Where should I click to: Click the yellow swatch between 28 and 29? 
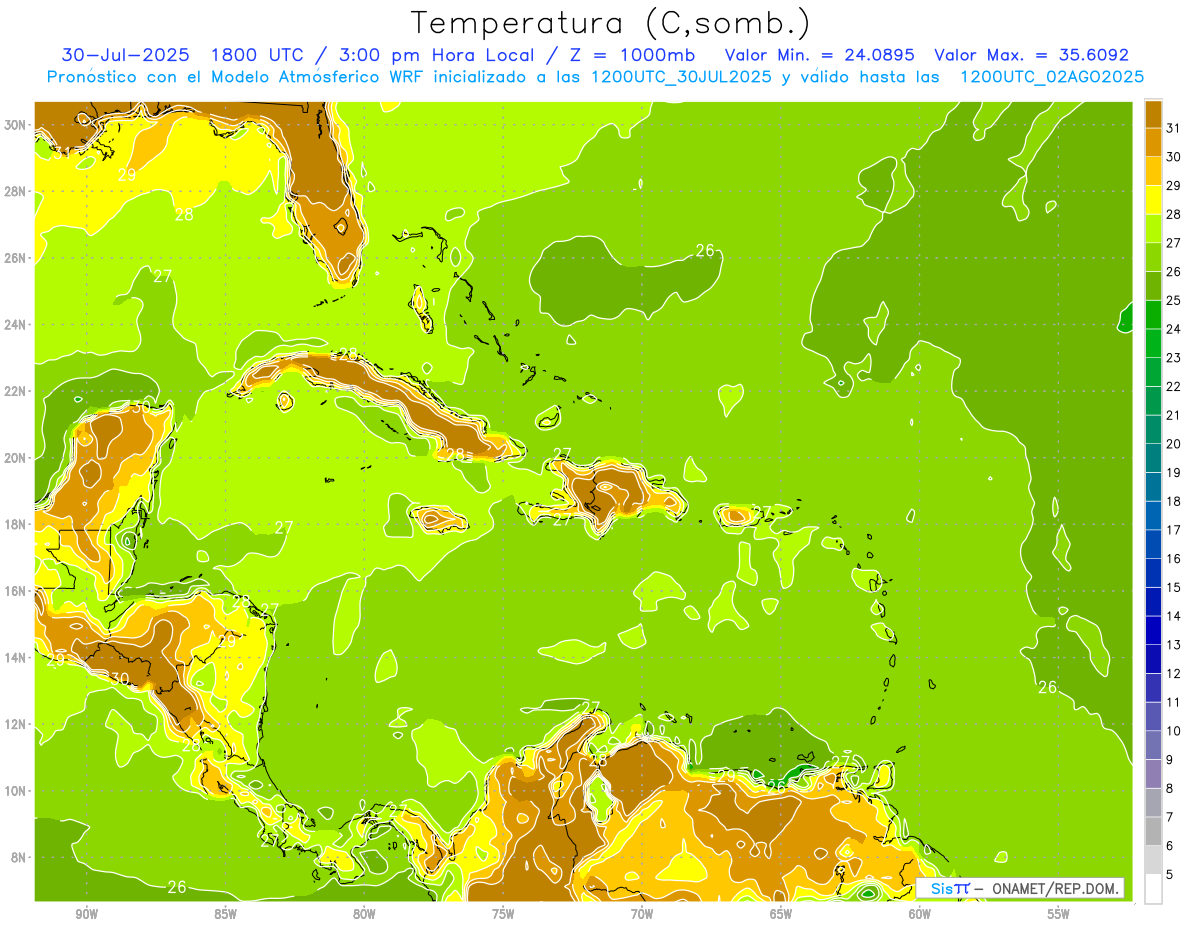pyautogui.click(x=1153, y=200)
